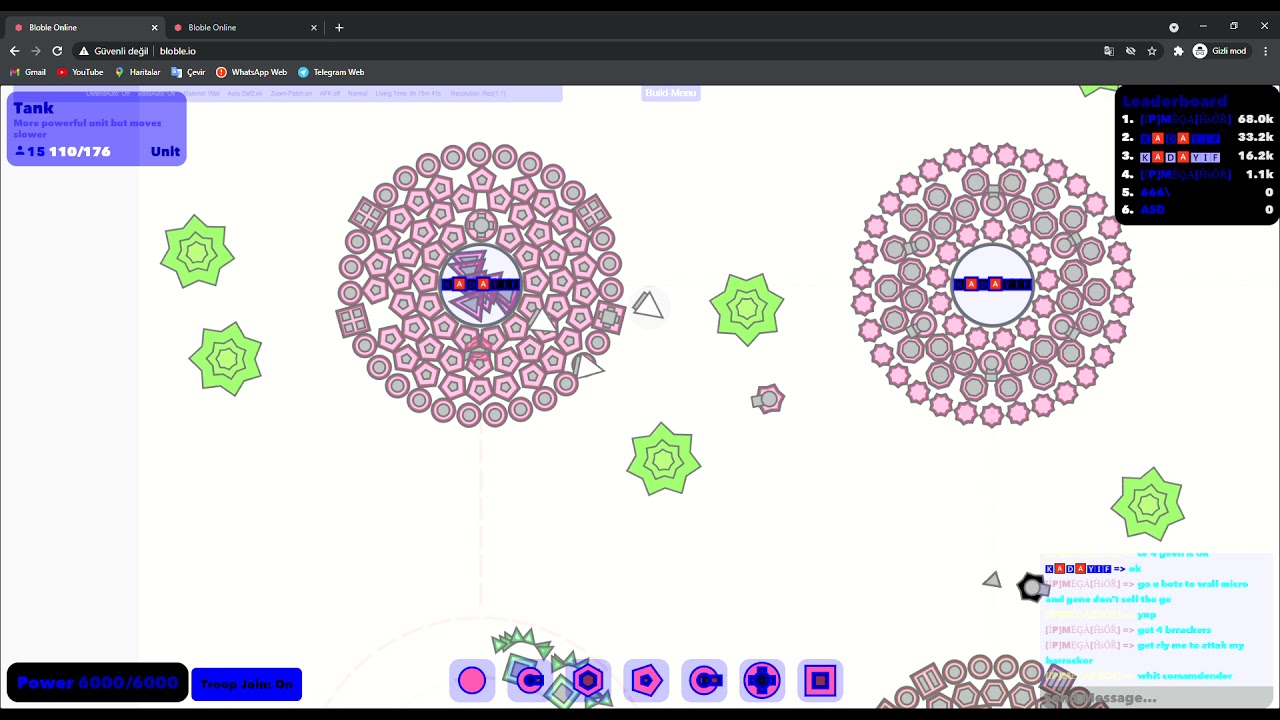The height and width of the screenshot is (720, 1280).
Task: Click the green star generator at lower right
Action: pyautogui.click(x=1148, y=504)
